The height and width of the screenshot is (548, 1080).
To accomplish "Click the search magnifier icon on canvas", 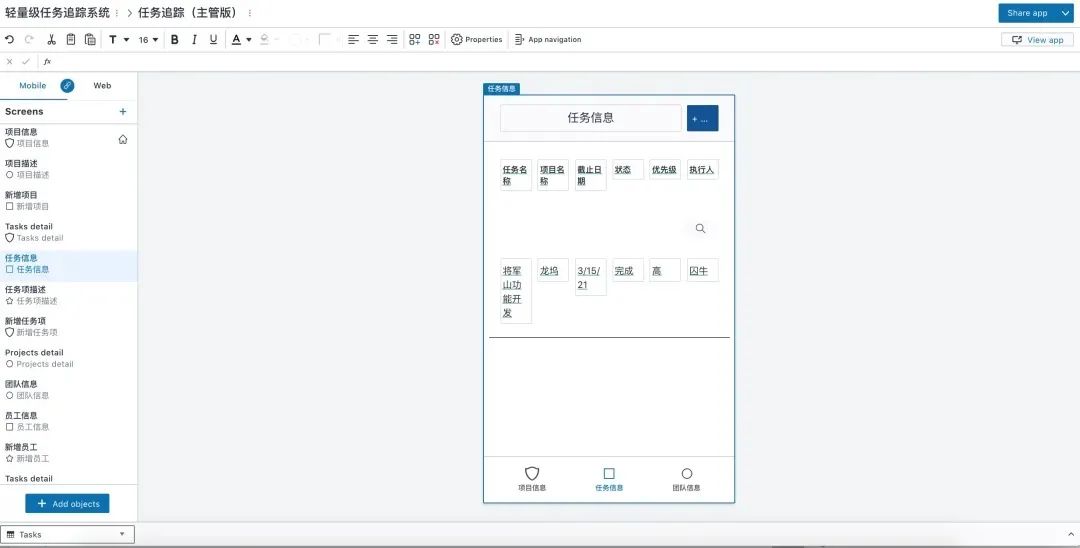I will (700, 229).
